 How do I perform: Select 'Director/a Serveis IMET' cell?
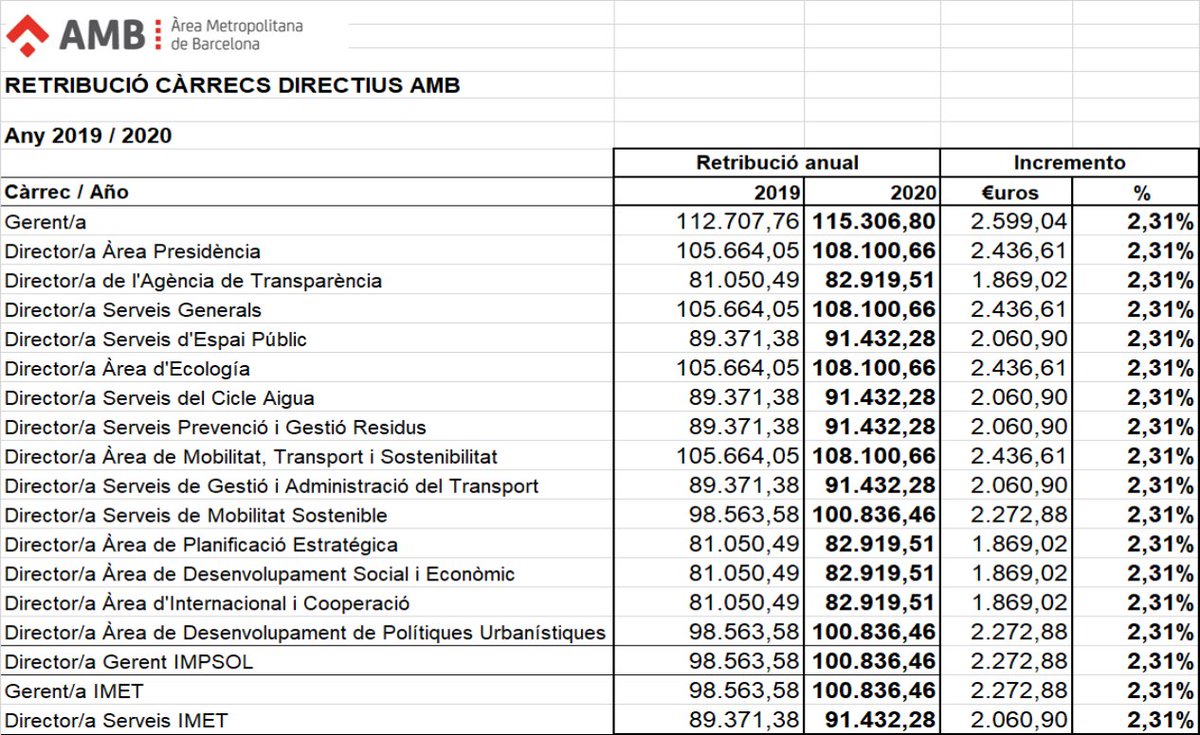[307, 719]
